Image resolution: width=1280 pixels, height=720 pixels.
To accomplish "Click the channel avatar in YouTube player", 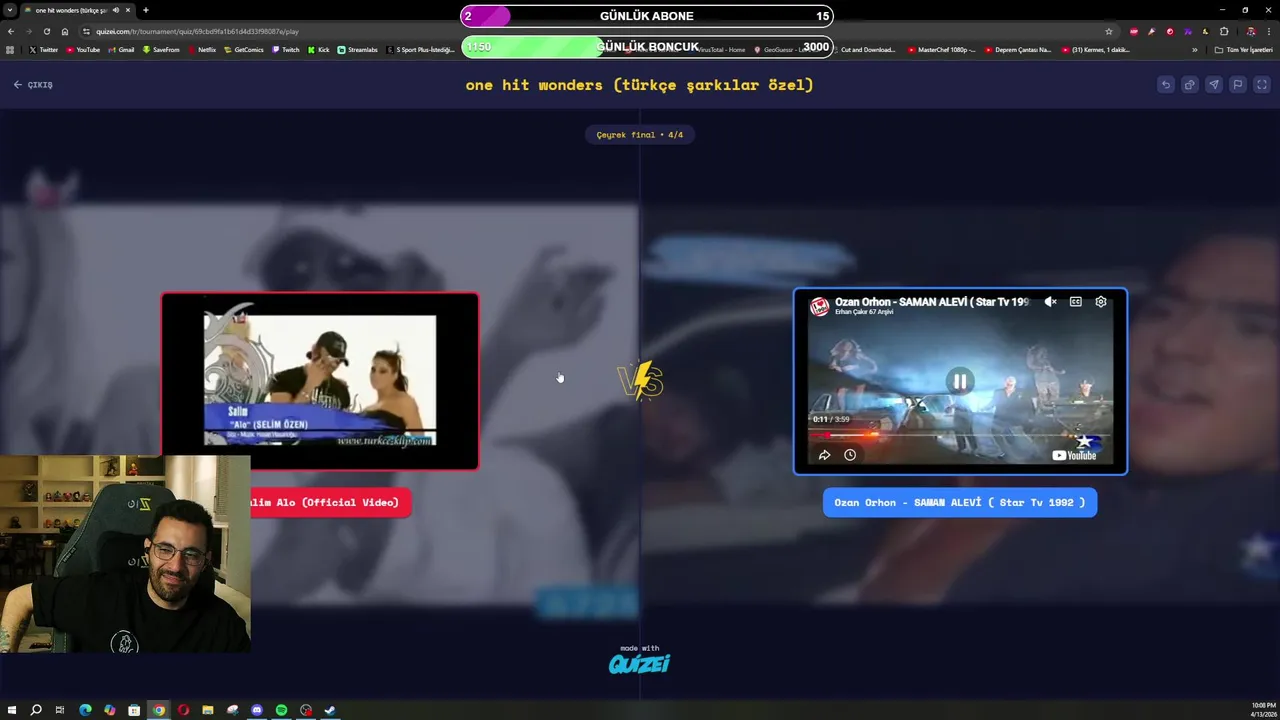I will [819, 306].
